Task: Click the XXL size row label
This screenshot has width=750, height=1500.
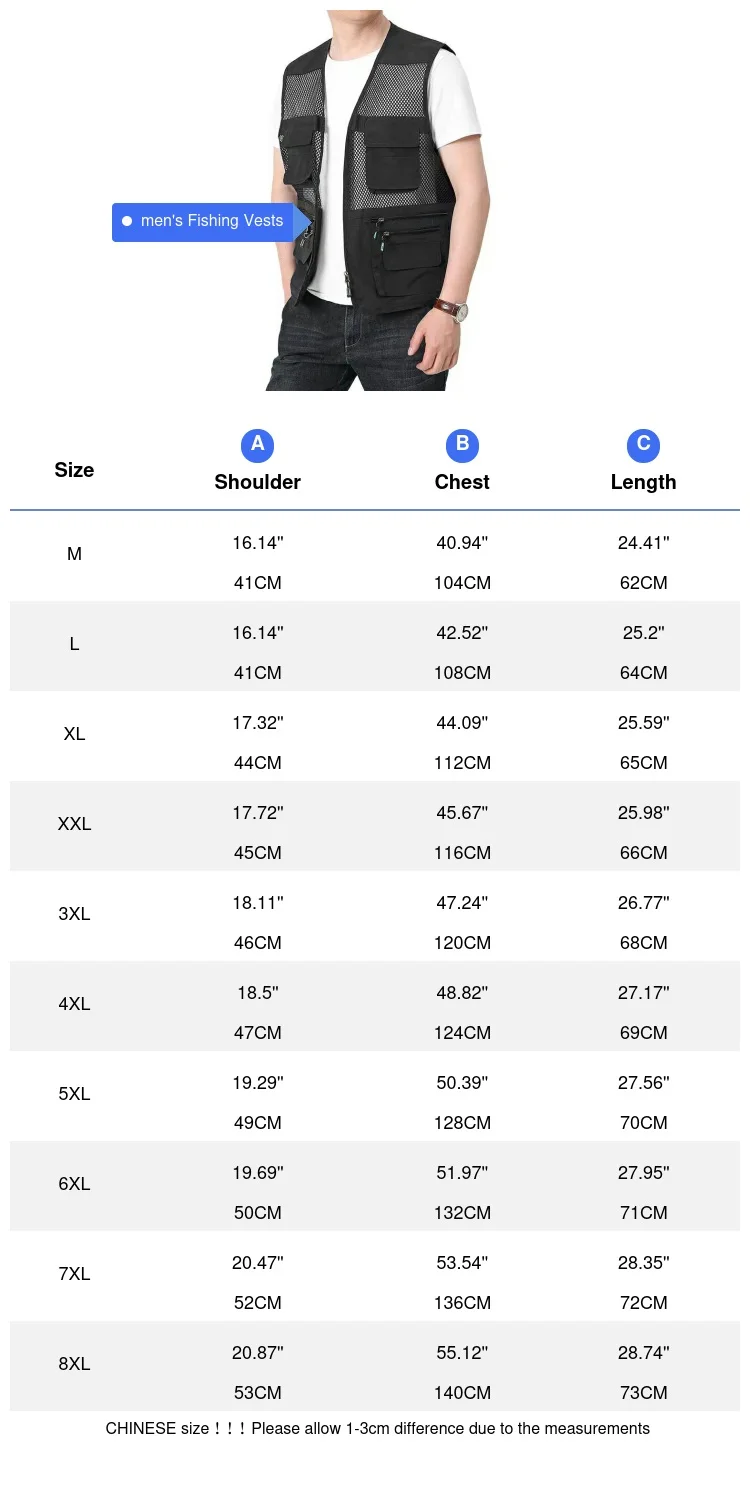Action: tap(74, 824)
